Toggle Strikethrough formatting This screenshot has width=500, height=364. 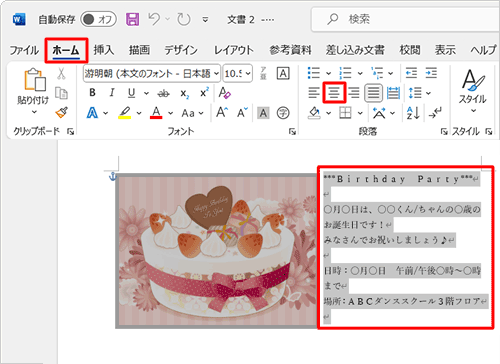click(x=163, y=94)
